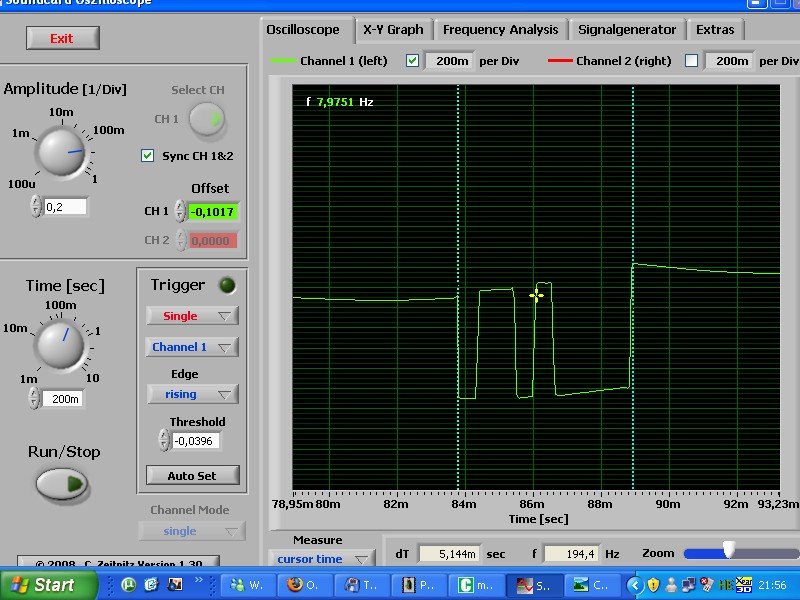Image resolution: width=800 pixels, height=600 pixels.
Task: Click the messenger person tray icon
Action: click(x=671, y=585)
